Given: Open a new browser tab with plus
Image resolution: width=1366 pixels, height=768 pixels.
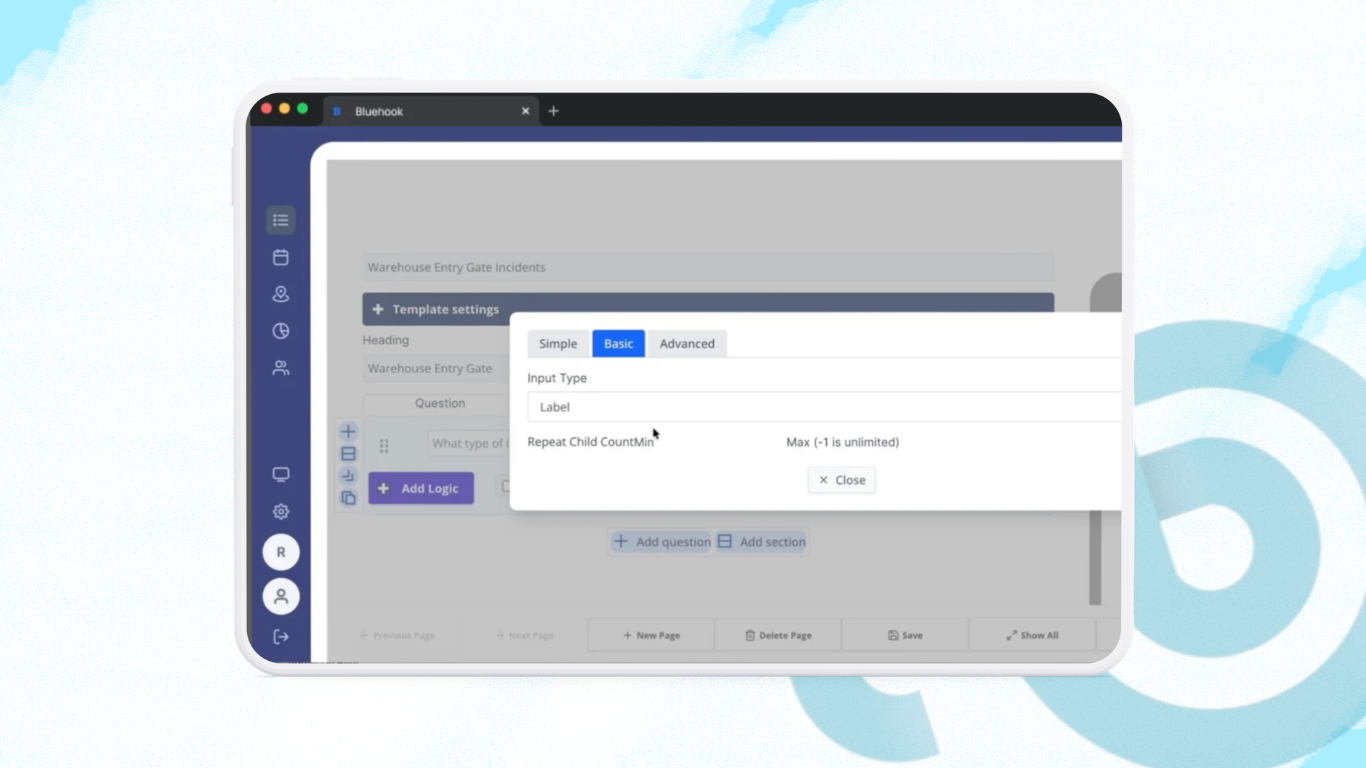Looking at the screenshot, I should click(553, 111).
